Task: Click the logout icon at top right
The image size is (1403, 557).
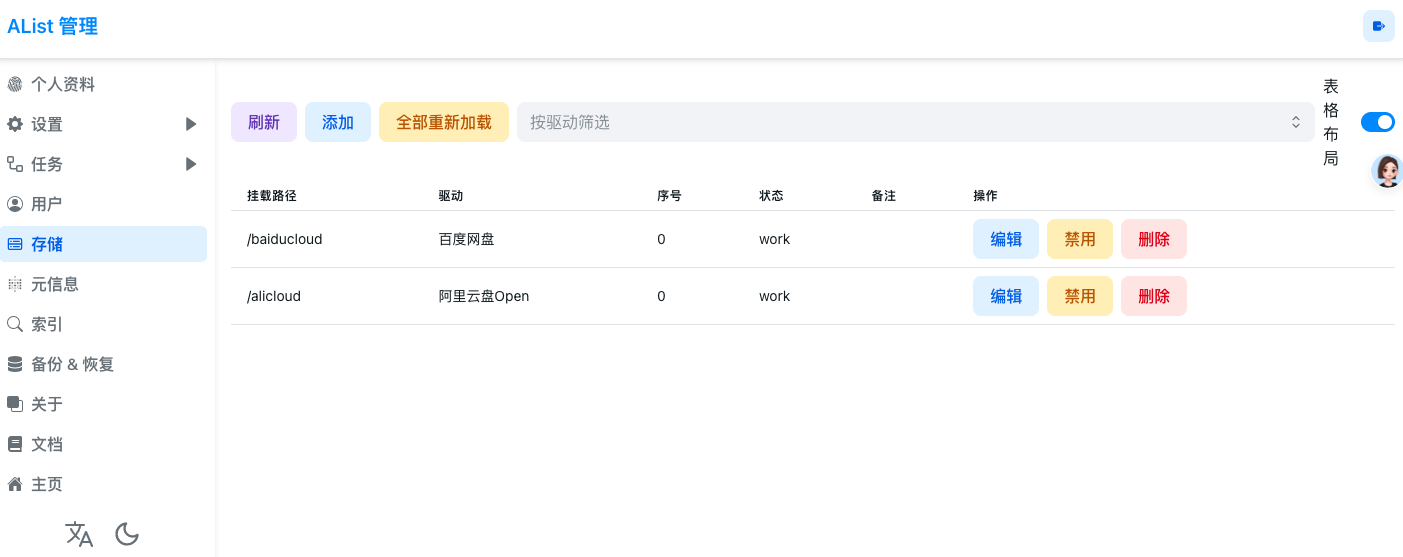Action: coord(1379,26)
